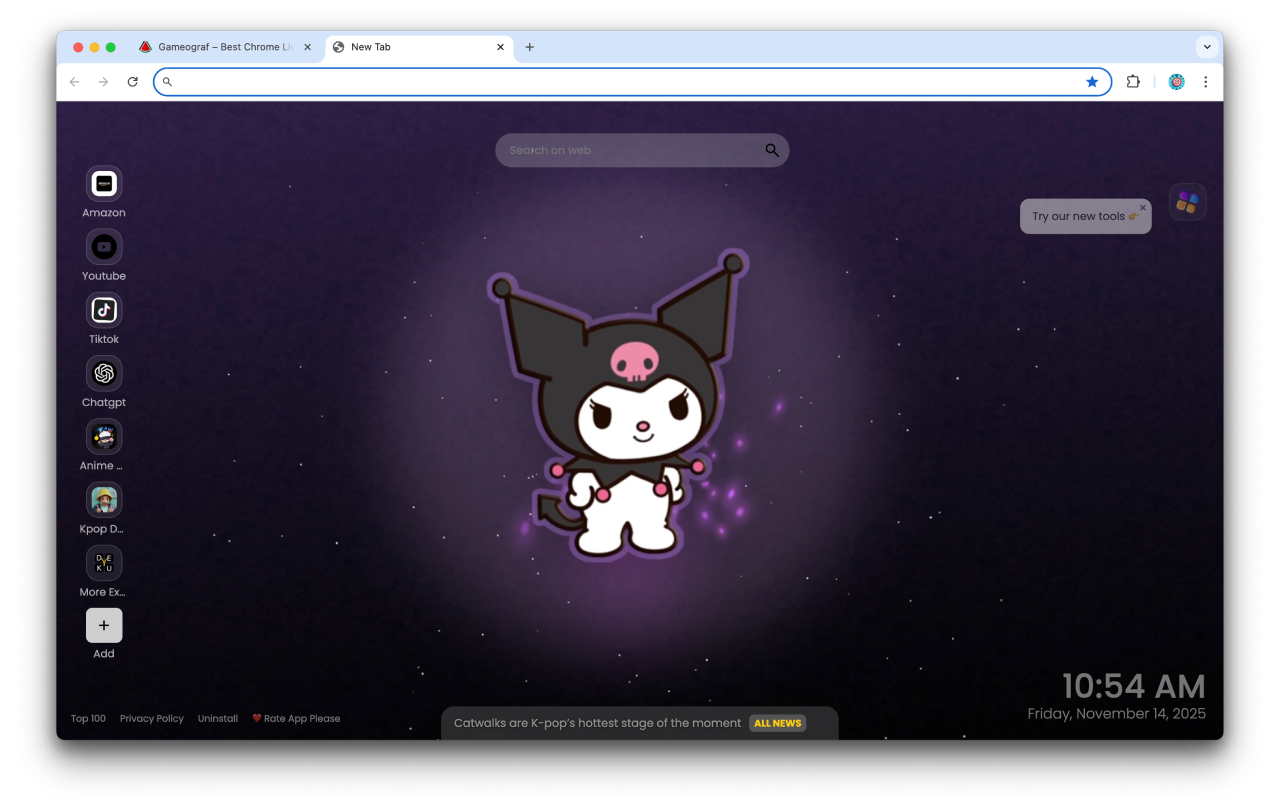Image resolution: width=1280 pixels, height=800 pixels.
Task: Open the Anime shortcut icon
Action: (104, 436)
